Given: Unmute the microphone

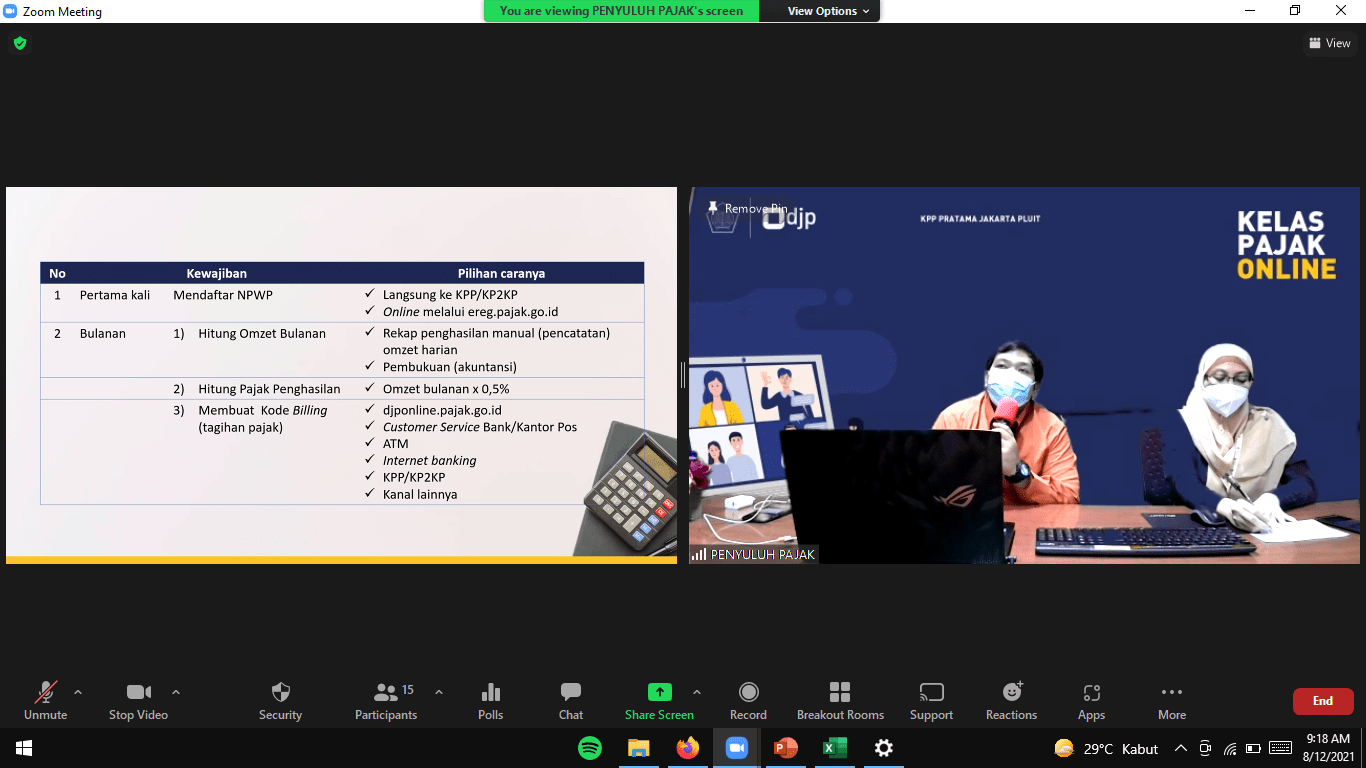Looking at the screenshot, I should point(45,700).
